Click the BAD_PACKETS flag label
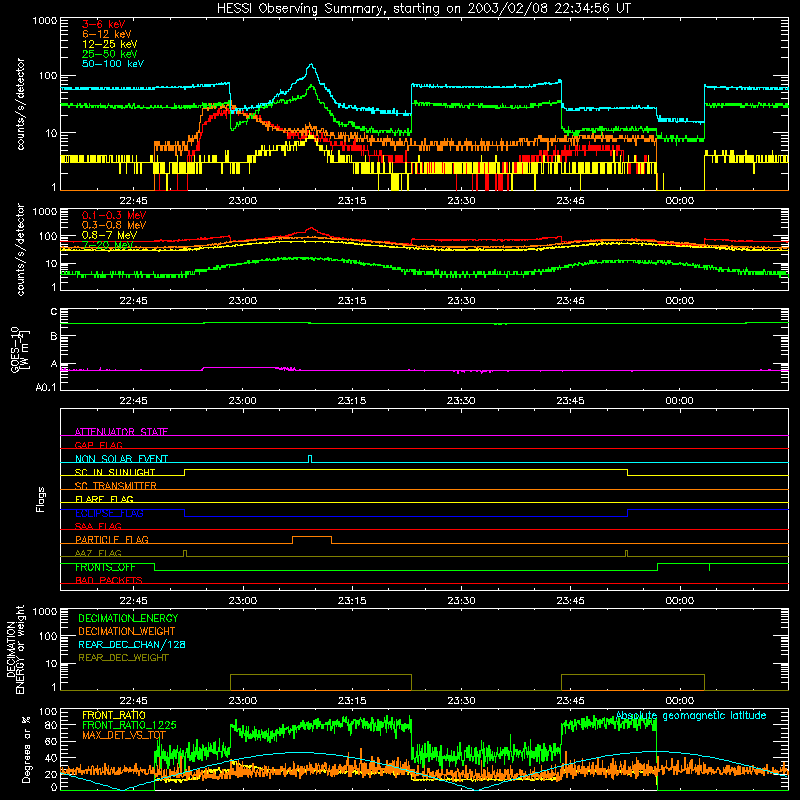 109,580
